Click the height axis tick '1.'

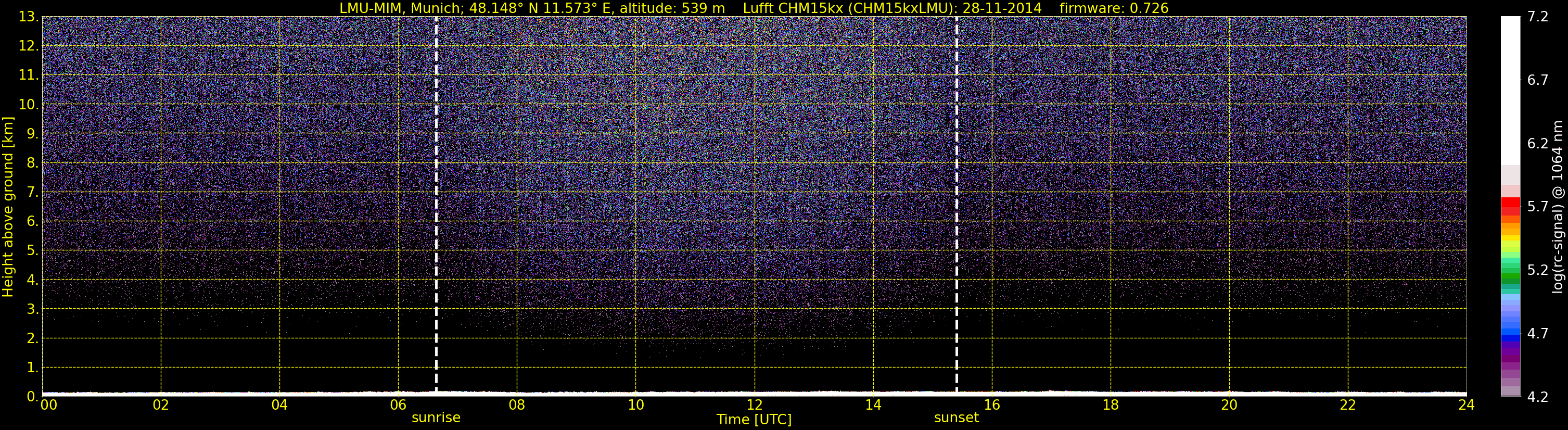(32, 367)
